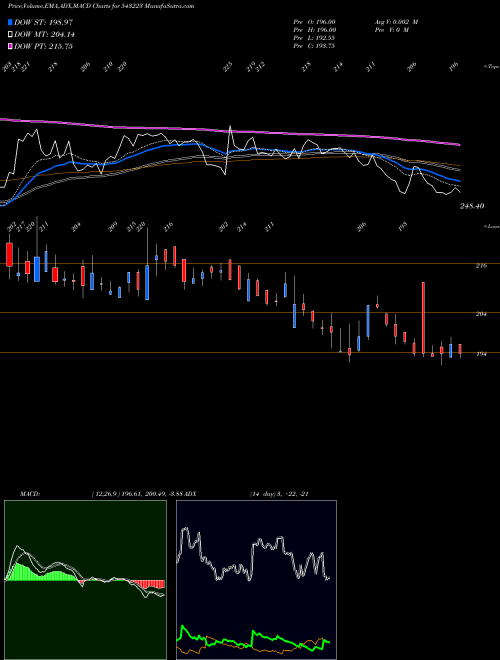This screenshot has width=500, height=660.
Task: Click the MACD (12,26,9) parameter values
Action: (136, 493)
